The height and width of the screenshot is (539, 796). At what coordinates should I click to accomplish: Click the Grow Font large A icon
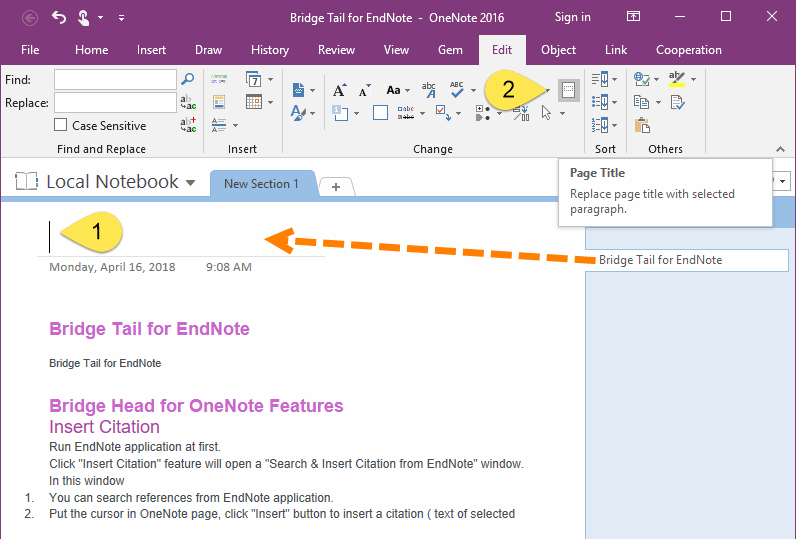point(340,90)
